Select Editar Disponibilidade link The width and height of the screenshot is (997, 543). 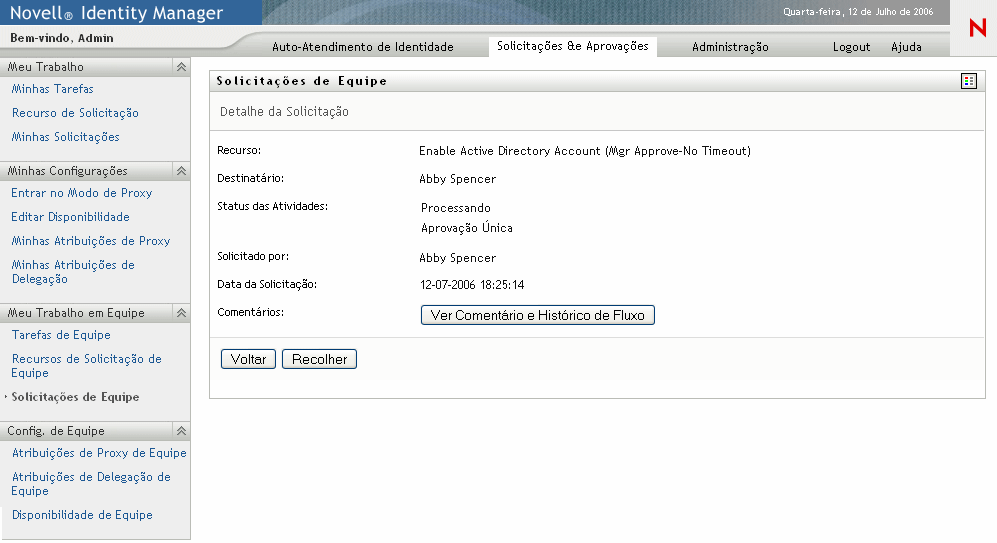click(x=70, y=217)
